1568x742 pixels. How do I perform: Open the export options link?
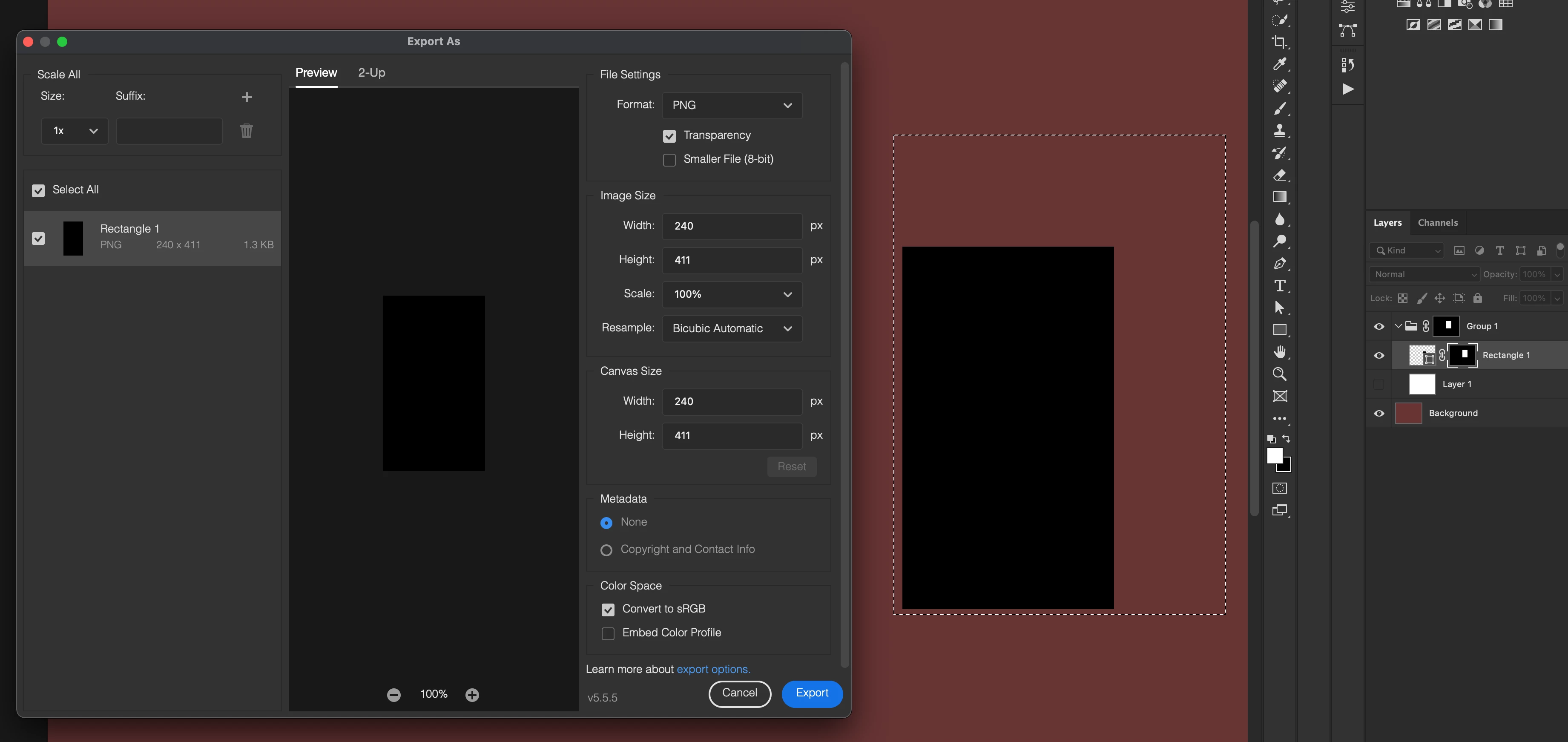tap(713, 669)
